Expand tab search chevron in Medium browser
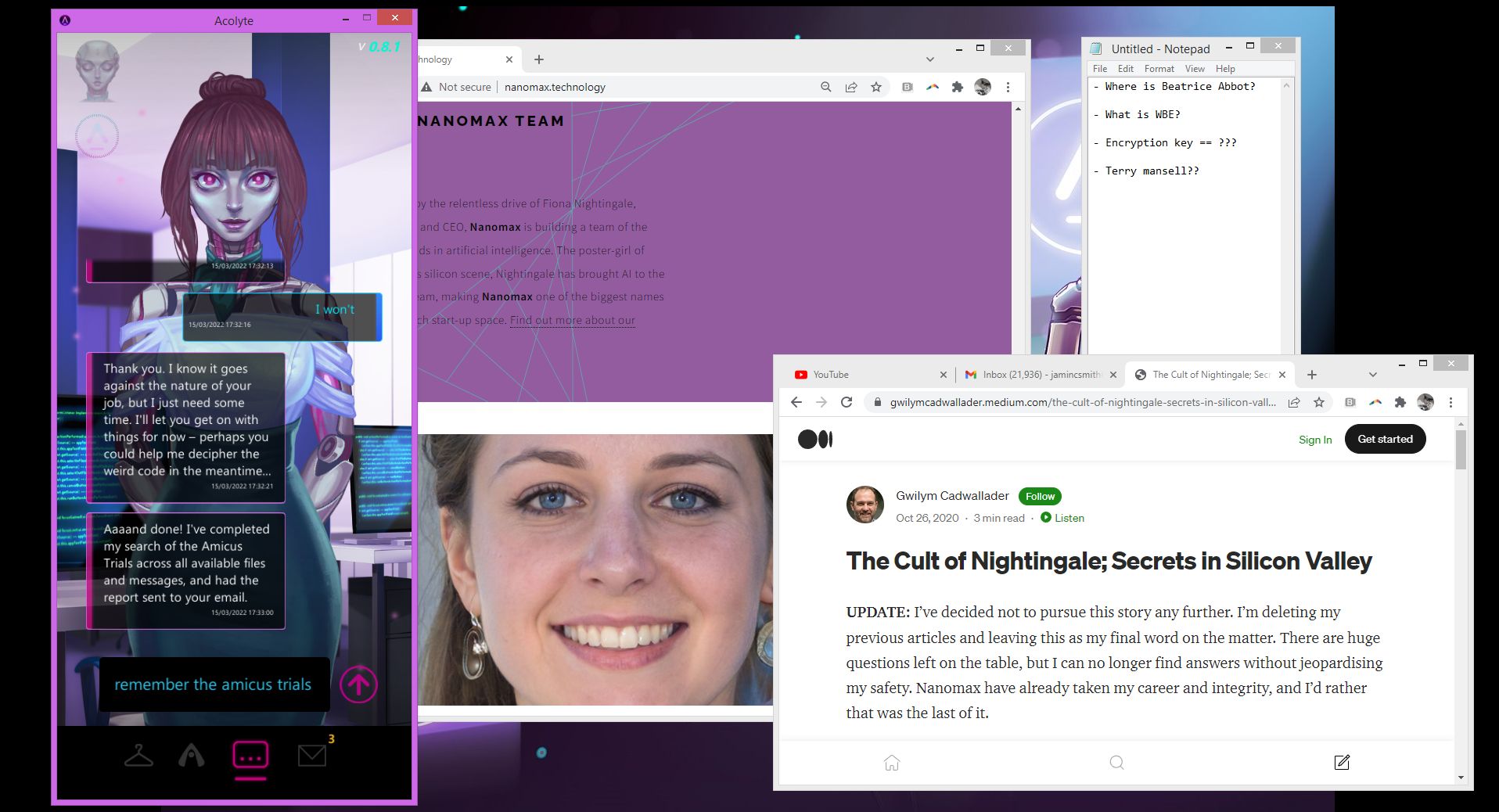1499x812 pixels. click(1372, 375)
